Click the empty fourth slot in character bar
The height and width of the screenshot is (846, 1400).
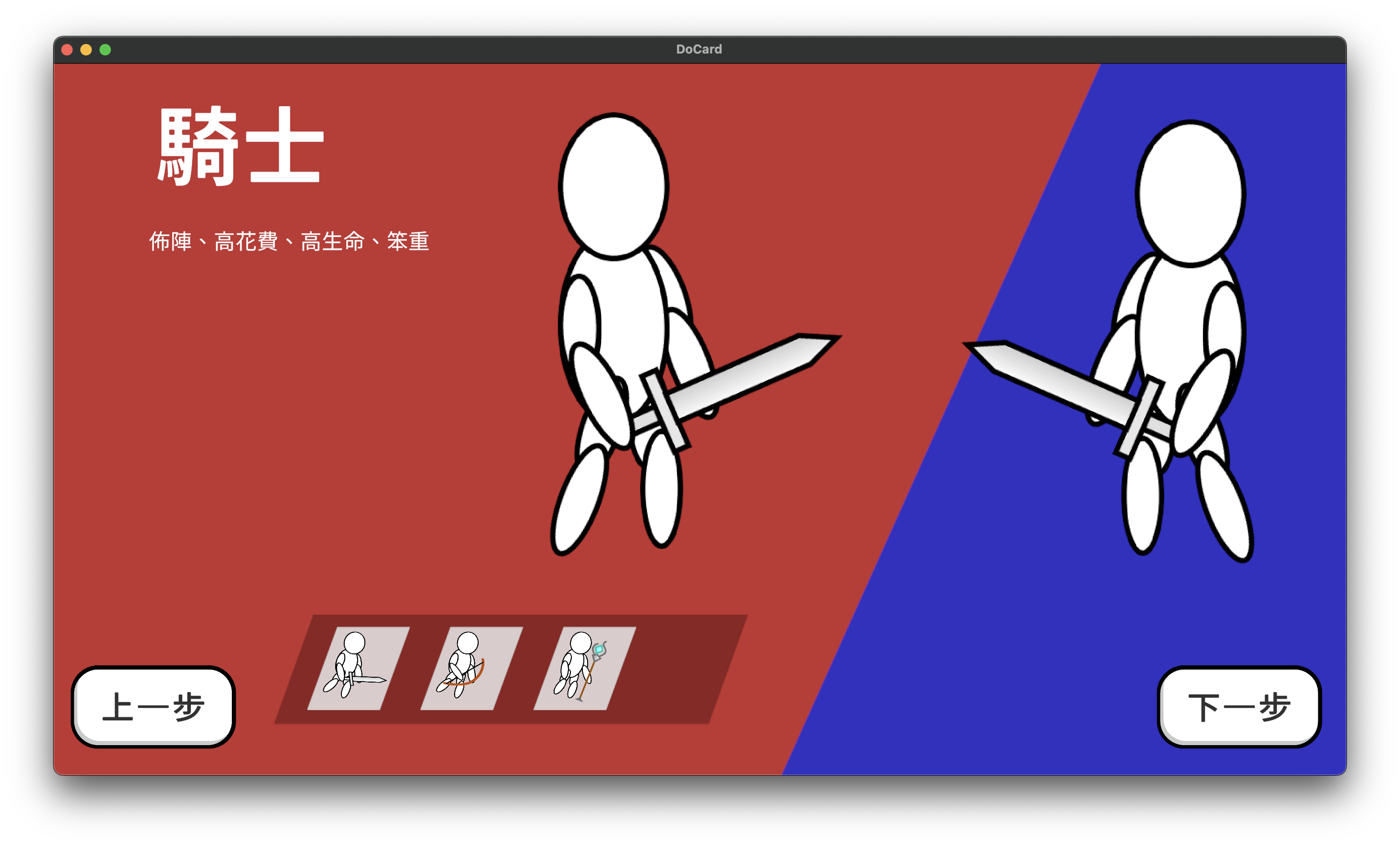[x=682, y=668]
